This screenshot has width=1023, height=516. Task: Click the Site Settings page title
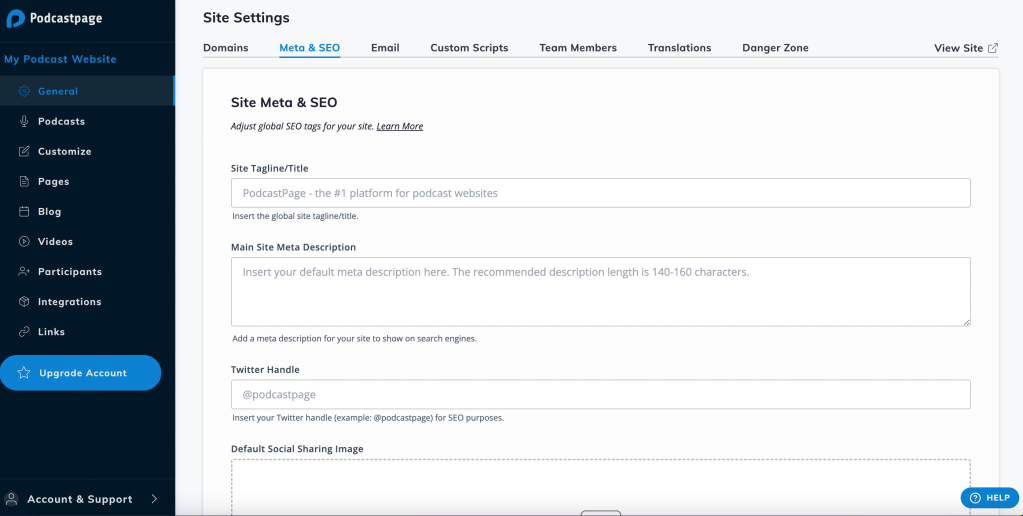(x=246, y=18)
